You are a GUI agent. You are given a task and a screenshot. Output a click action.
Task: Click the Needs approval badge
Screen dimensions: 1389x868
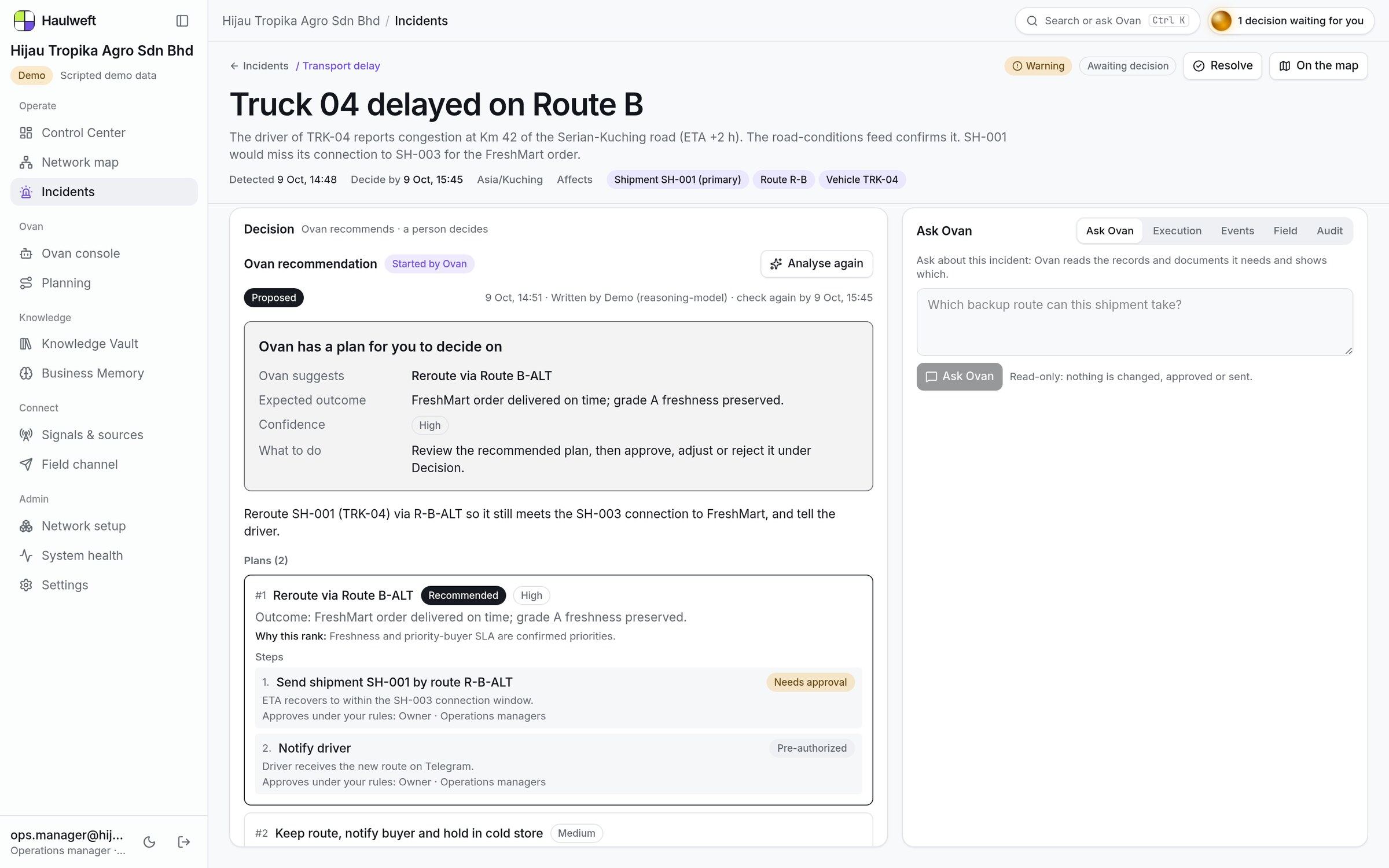810,682
